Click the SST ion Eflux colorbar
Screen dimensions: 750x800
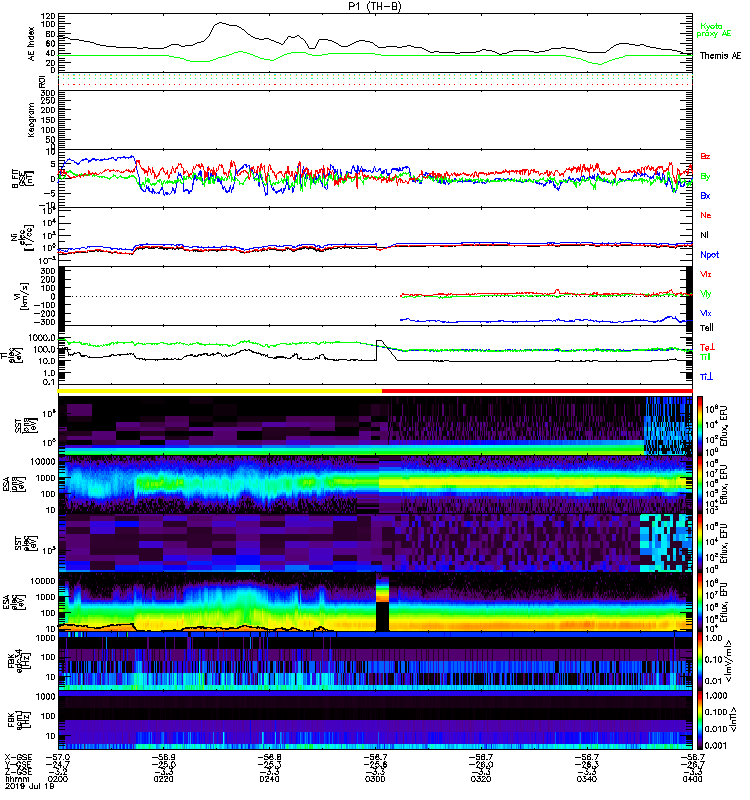tap(700, 426)
